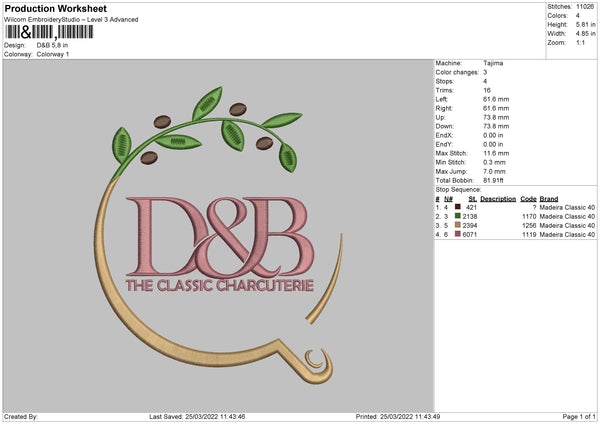The image size is (600, 424).
Task: Click 'Wilcom EmbroideryStudio – Level 3 Advanced' text
Action: 71,20
